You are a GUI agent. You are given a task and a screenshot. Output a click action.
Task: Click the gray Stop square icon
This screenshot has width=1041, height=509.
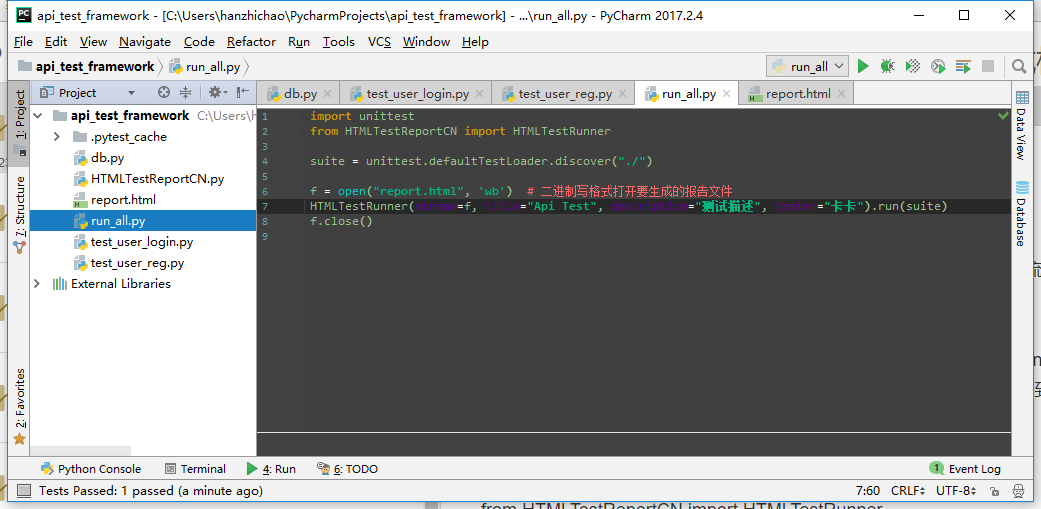coord(988,66)
